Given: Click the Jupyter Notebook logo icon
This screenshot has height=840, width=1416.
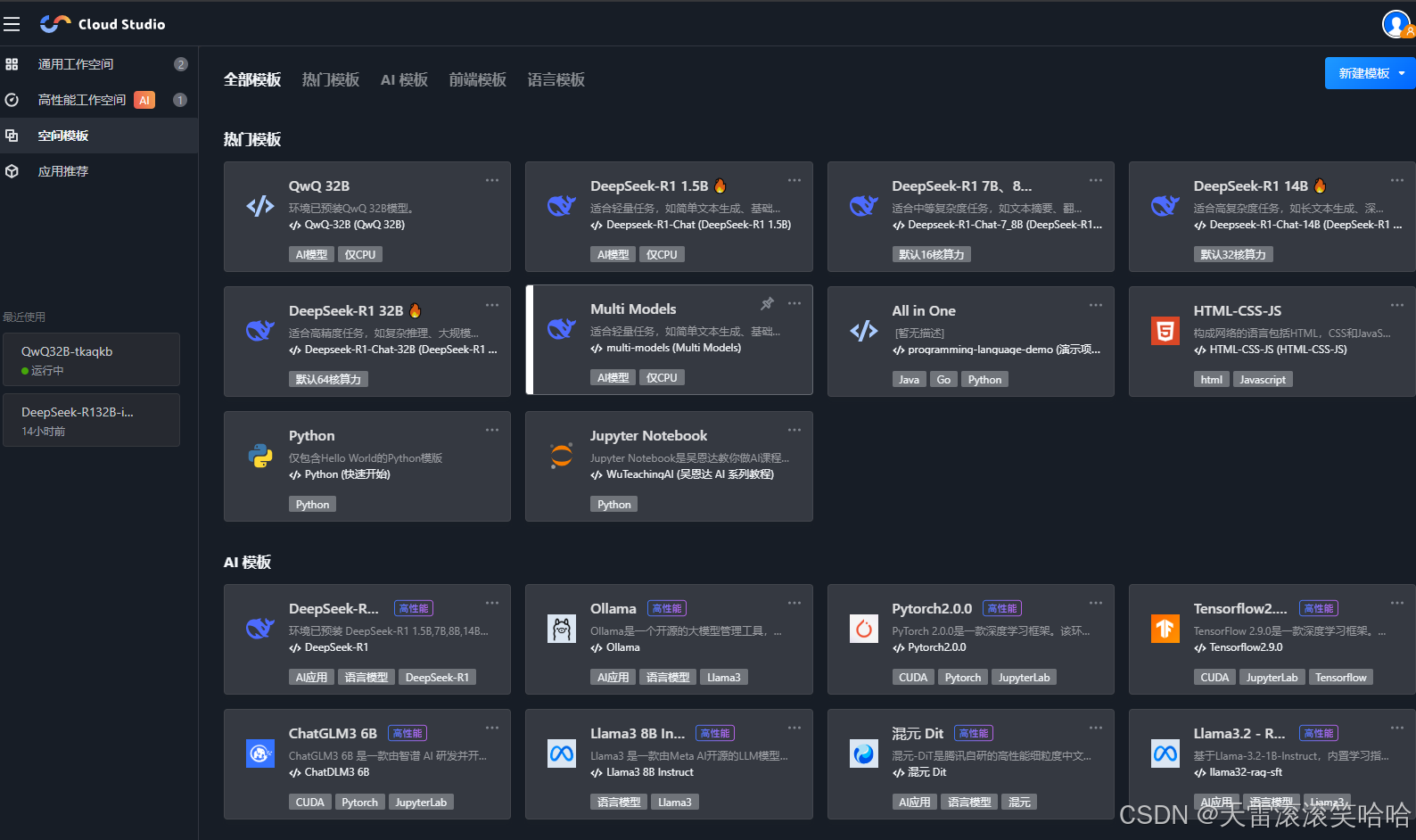Looking at the screenshot, I should coord(562,456).
